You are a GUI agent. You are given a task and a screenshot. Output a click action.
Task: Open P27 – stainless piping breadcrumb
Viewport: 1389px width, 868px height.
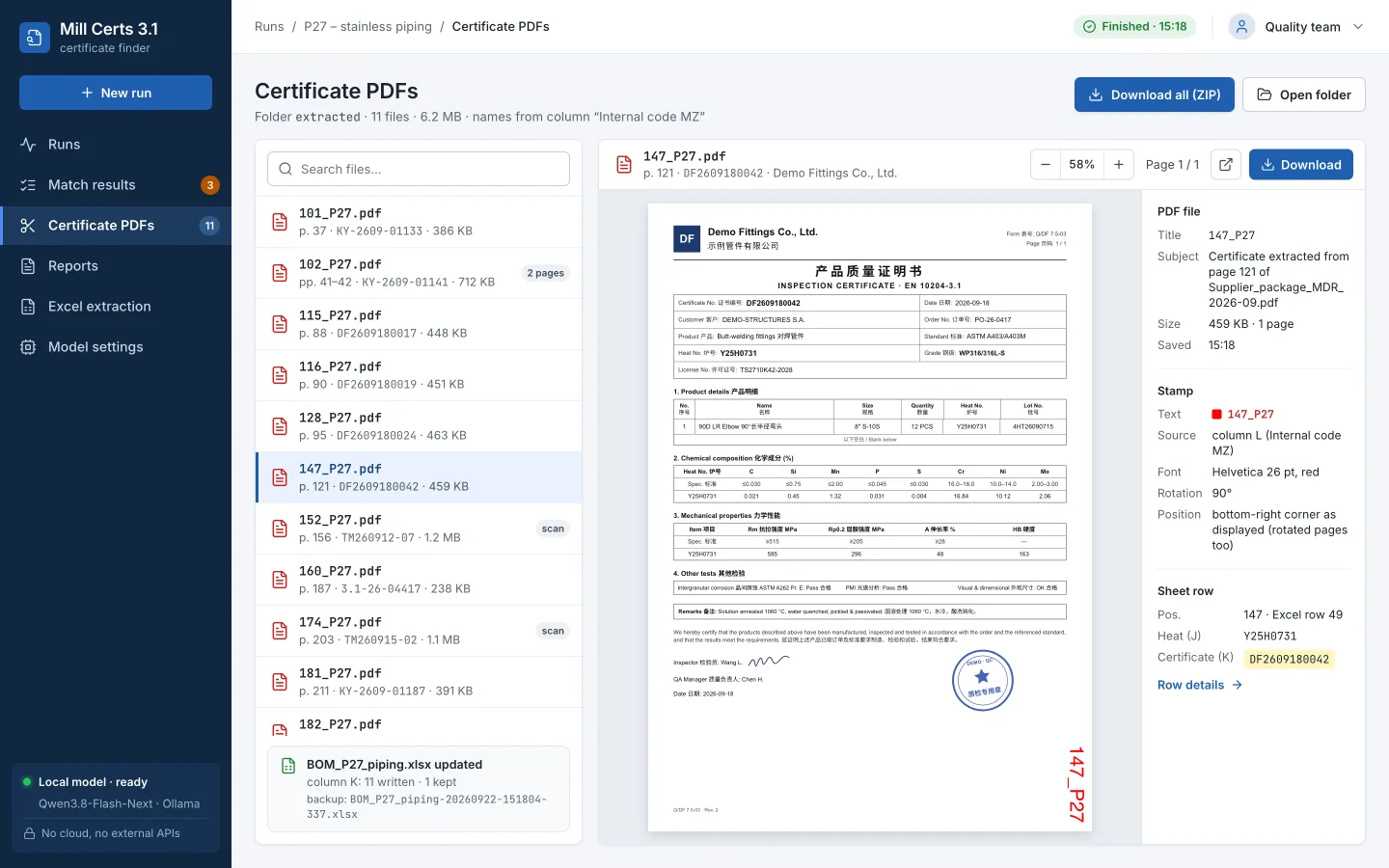click(x=368, y=27)
